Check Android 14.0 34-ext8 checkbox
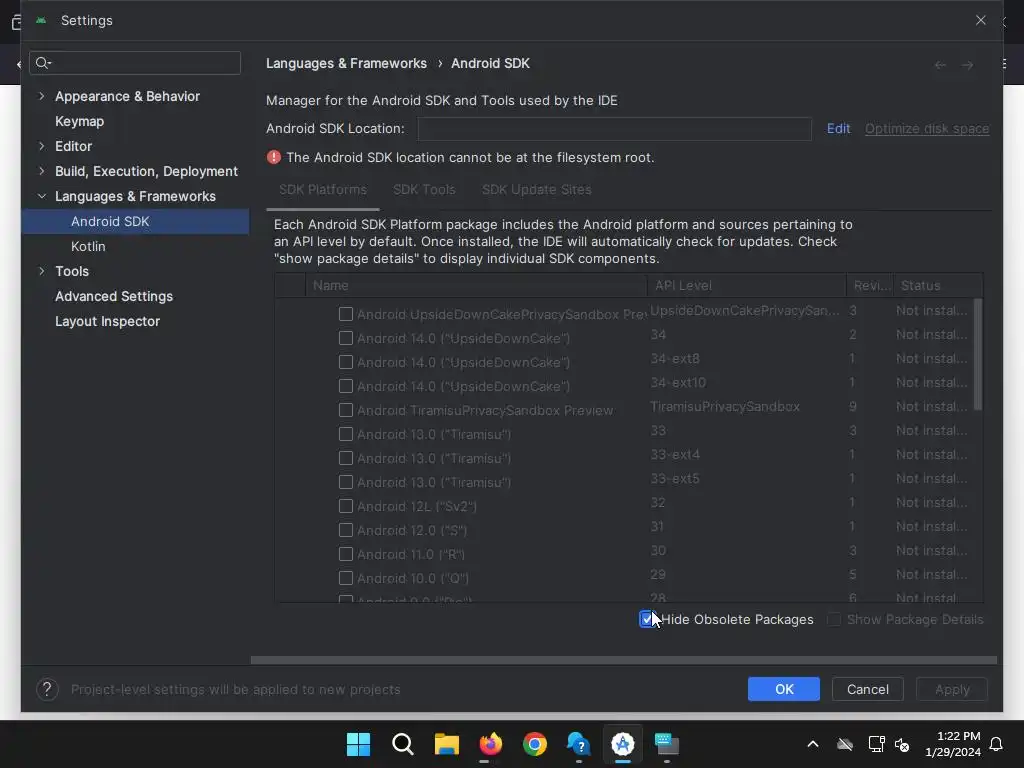The height and width of the screenshot is (768, 1024). 346,362
